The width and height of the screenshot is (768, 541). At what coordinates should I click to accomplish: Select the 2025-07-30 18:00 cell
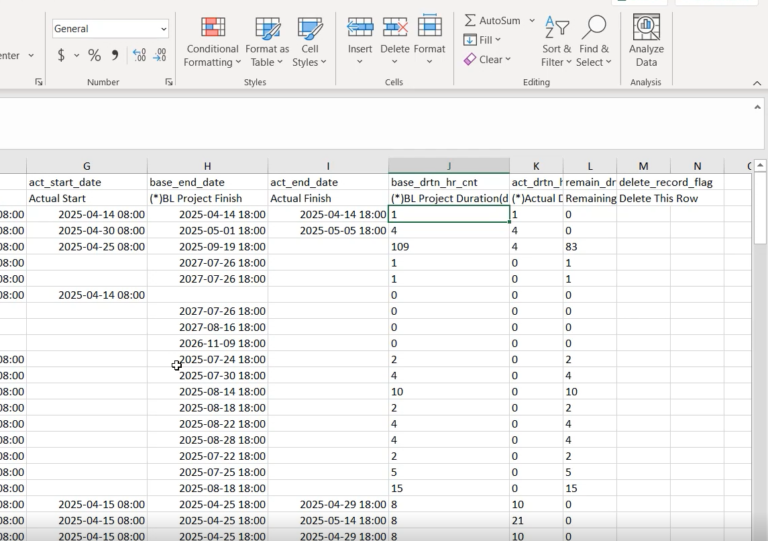(207, 376)
